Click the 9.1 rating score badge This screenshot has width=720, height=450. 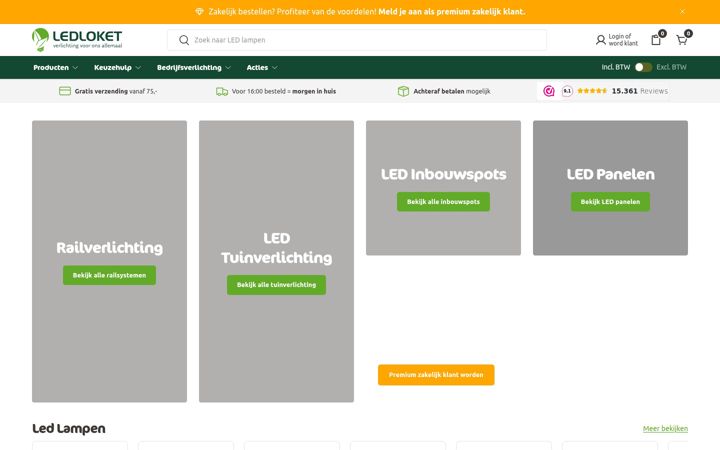[x=567, y=91]
